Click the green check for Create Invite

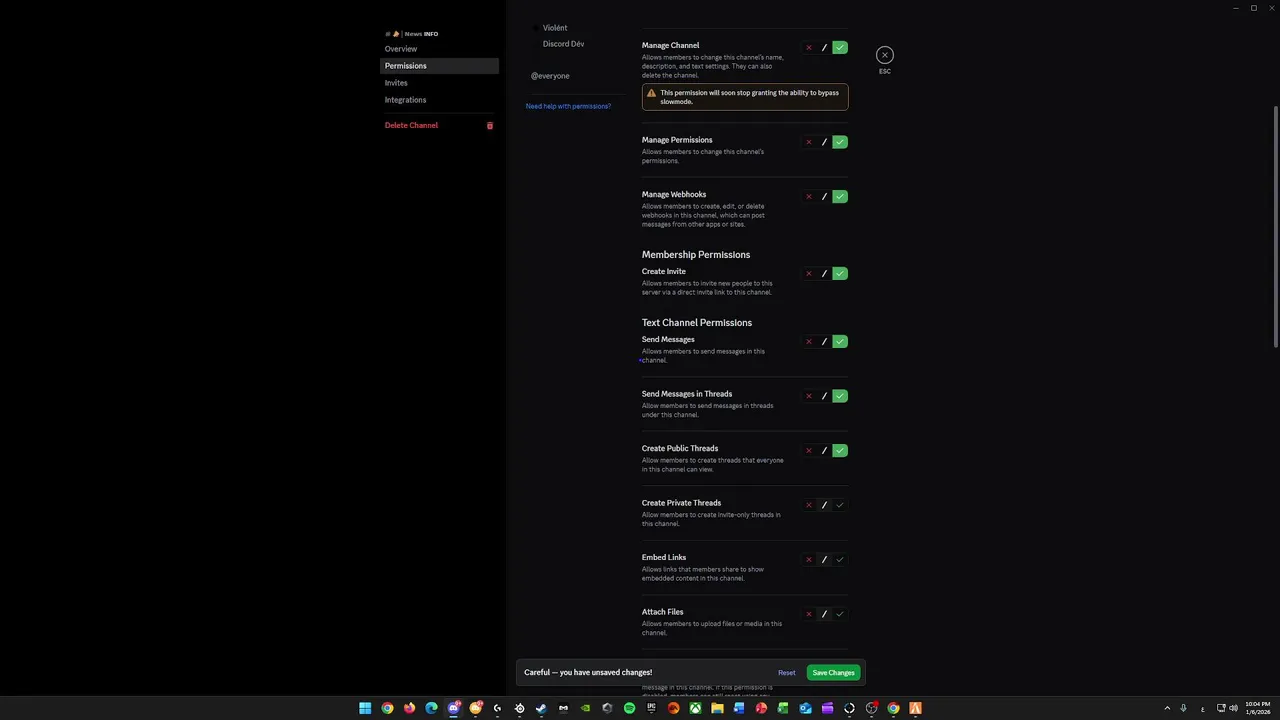840,273
